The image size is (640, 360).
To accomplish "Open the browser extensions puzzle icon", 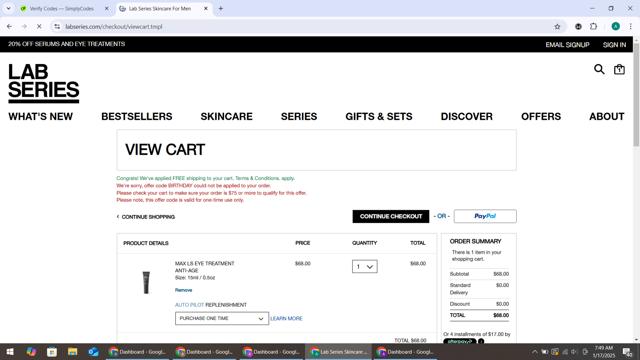I will click(x=593, y=27).
